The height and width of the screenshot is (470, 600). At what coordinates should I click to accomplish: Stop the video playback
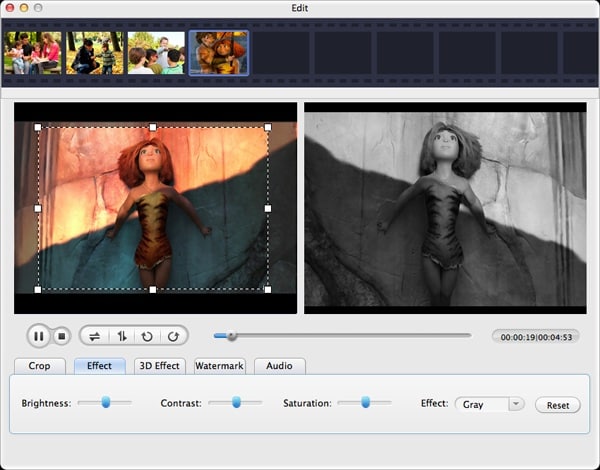pos(61,336)
